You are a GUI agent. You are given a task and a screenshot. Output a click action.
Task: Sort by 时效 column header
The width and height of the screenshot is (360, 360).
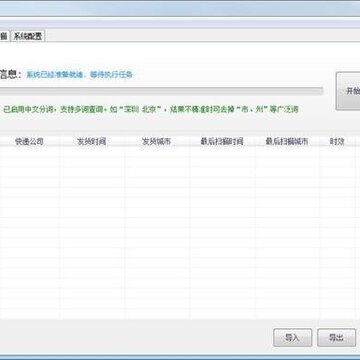click(337, 141)
